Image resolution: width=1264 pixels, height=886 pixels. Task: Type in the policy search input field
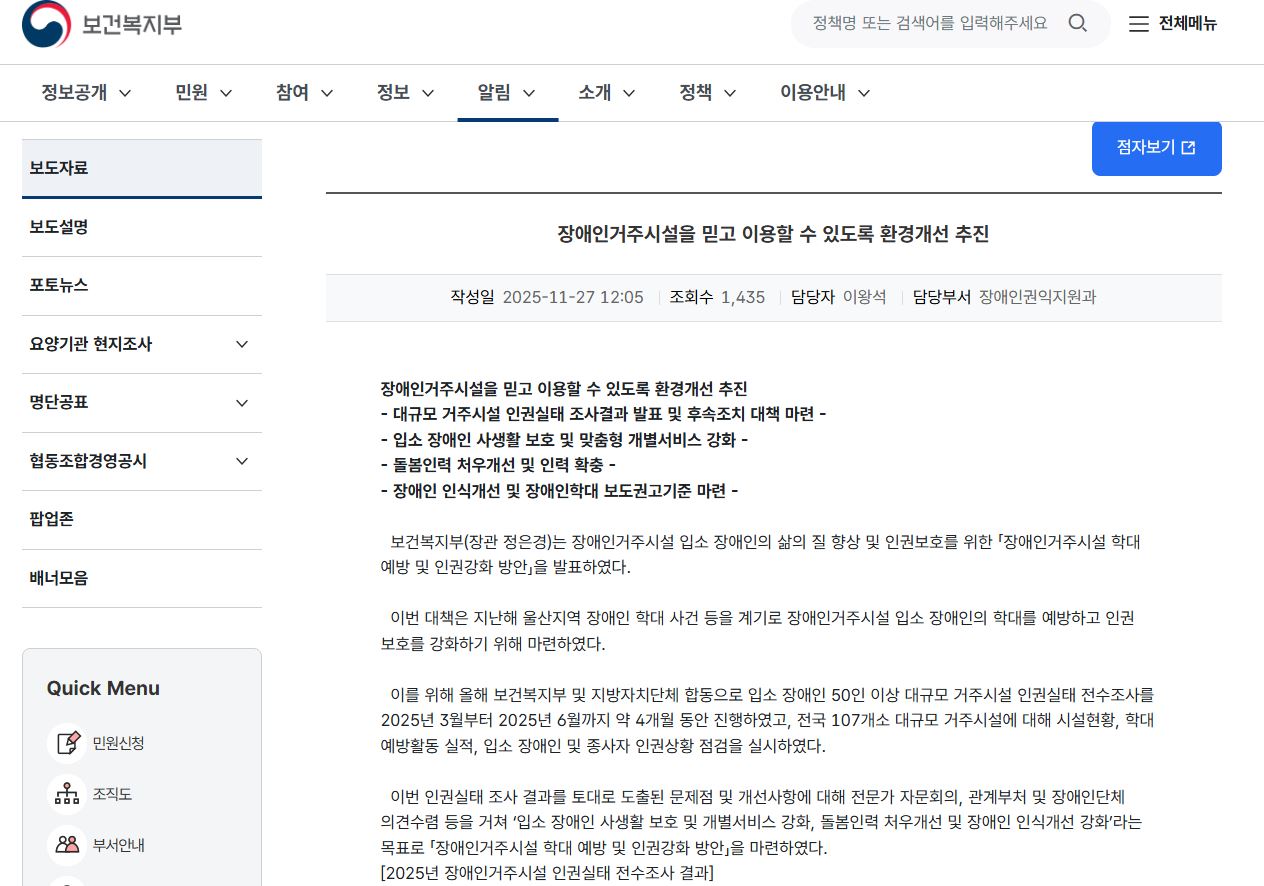tap(930, 23)
